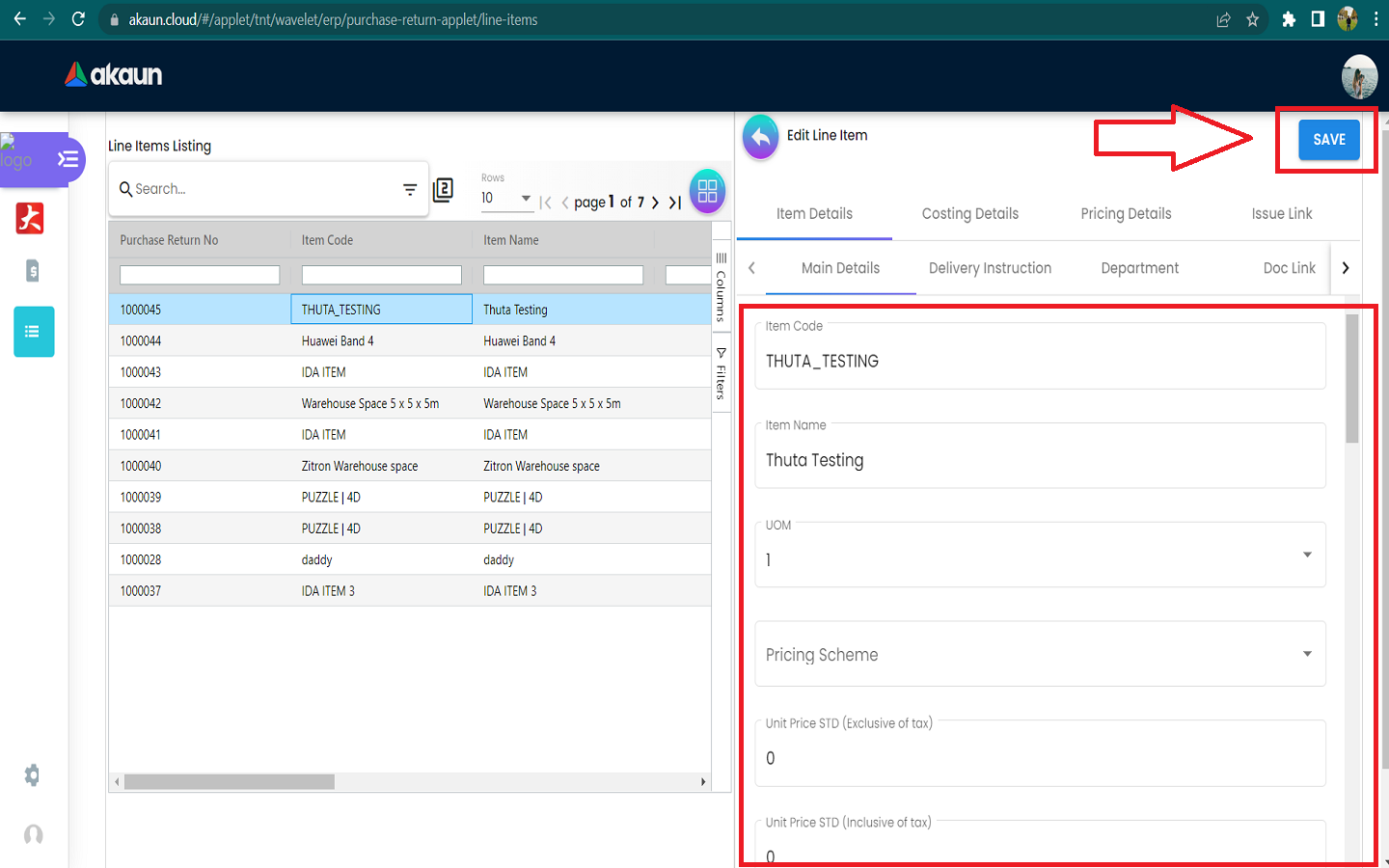1389x868 pixels.
Task: Open the Pricing Scheme dropdown
Action: coord(1307,654)
